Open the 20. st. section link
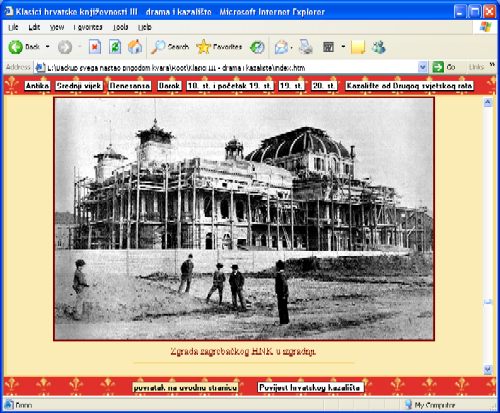 [x=324, y=86]
